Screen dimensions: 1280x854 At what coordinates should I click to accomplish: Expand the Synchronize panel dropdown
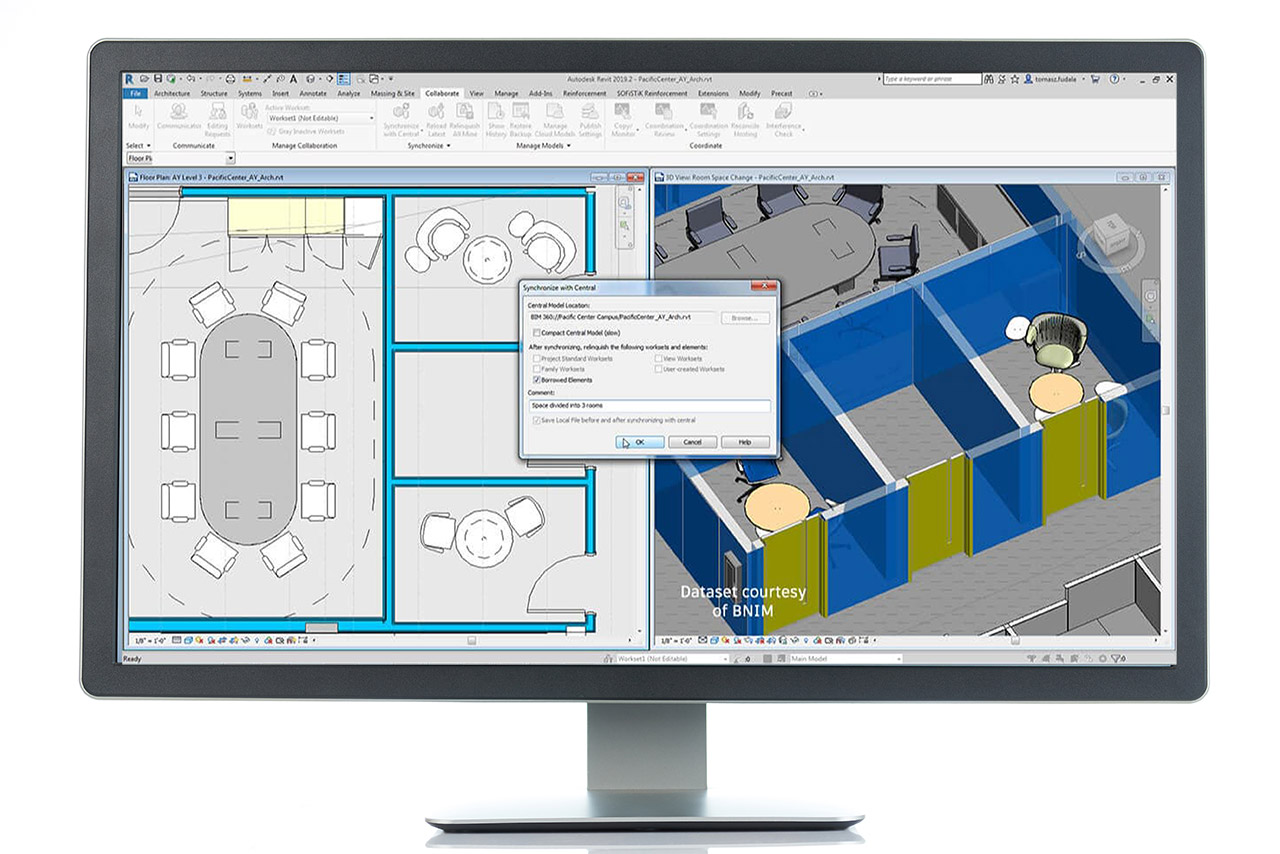tap(446, 146)
